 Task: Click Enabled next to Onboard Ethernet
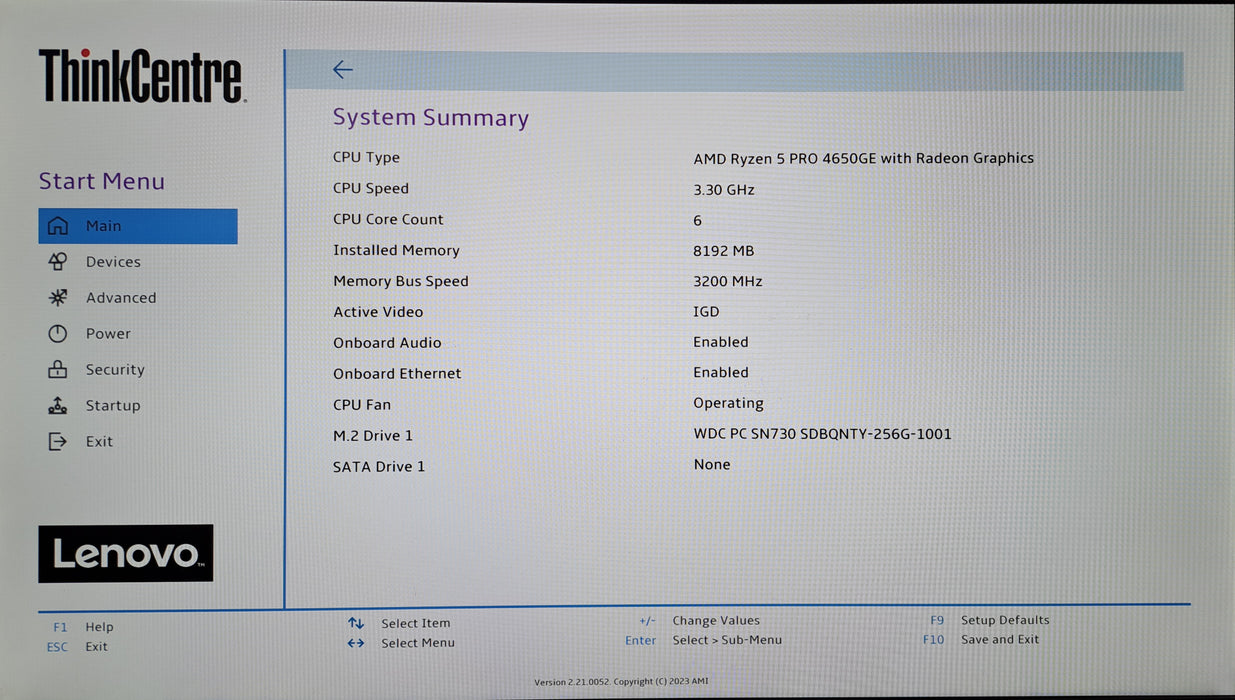[x=721, y=372]
